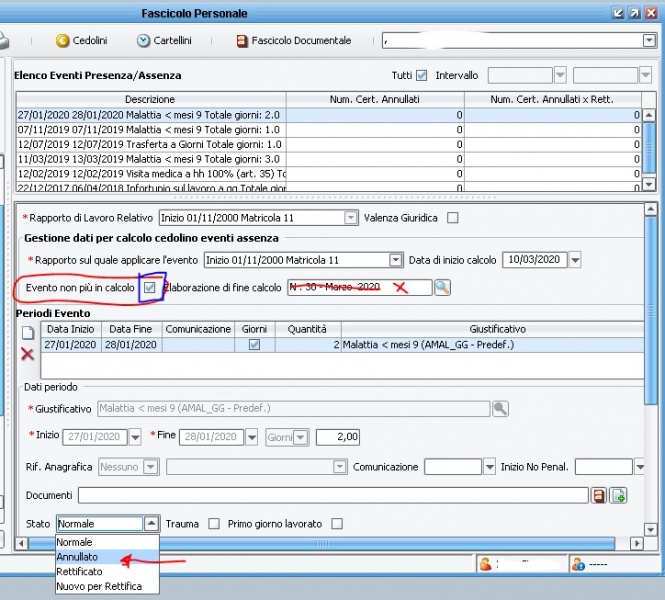Screen dimensions: 665x600
Task: Click the Descrizione column header
Action: click(150, 99)
